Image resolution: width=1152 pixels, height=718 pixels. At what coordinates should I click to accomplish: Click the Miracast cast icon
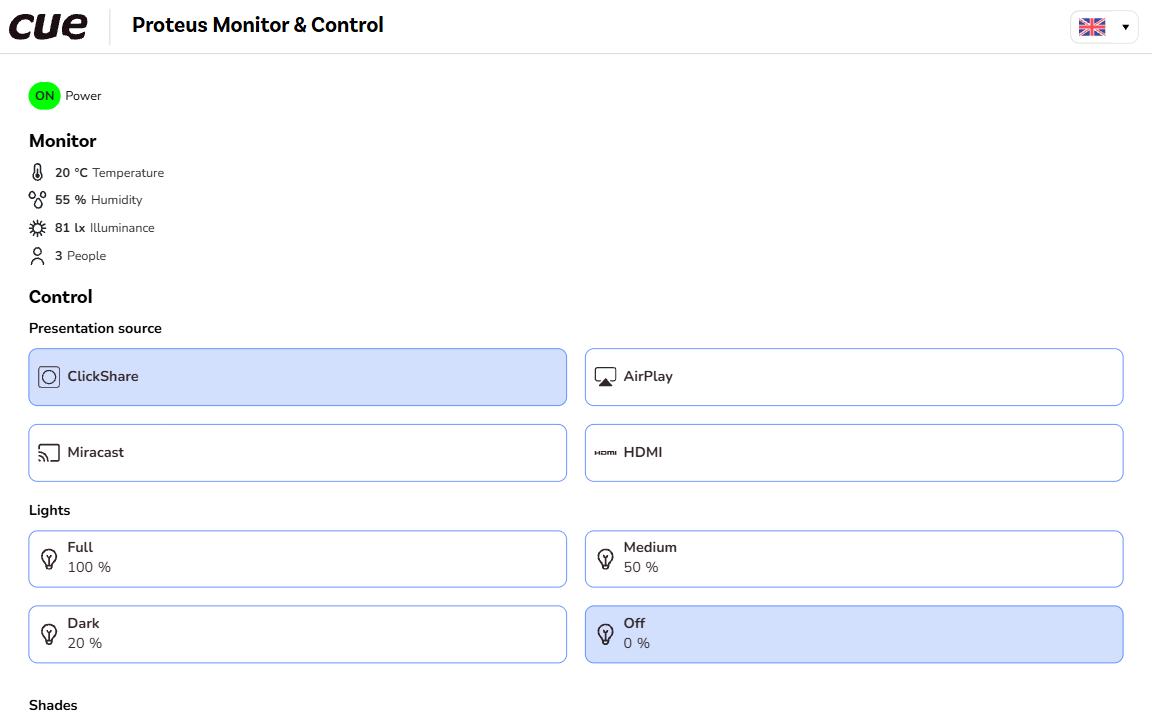tap(49, 453)
